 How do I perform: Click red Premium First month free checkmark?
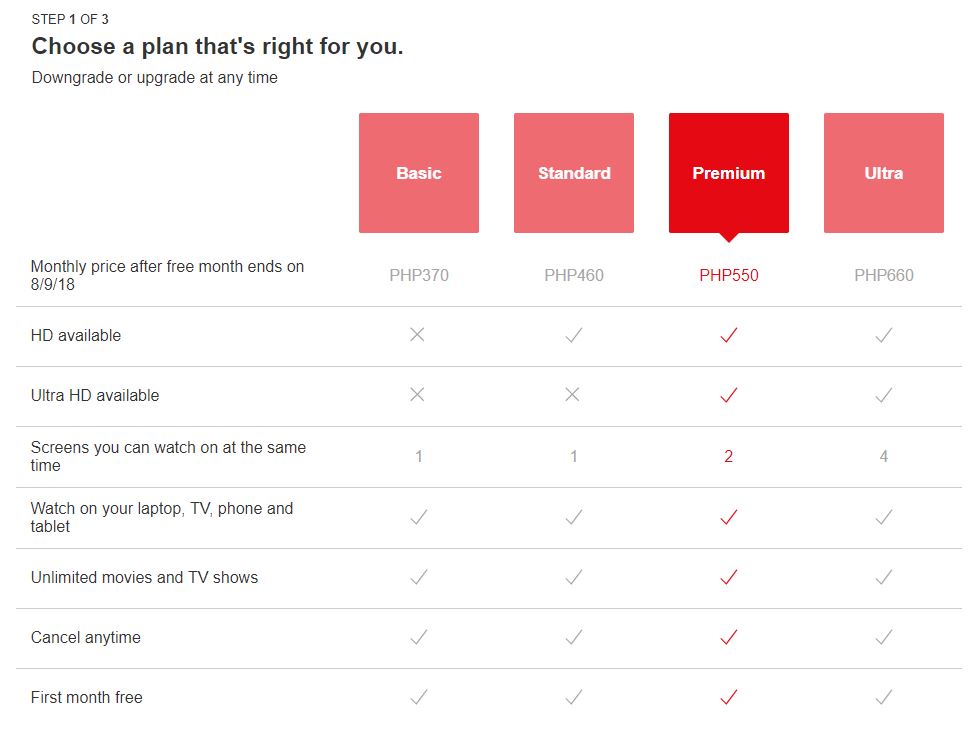[x=728, y=697]
